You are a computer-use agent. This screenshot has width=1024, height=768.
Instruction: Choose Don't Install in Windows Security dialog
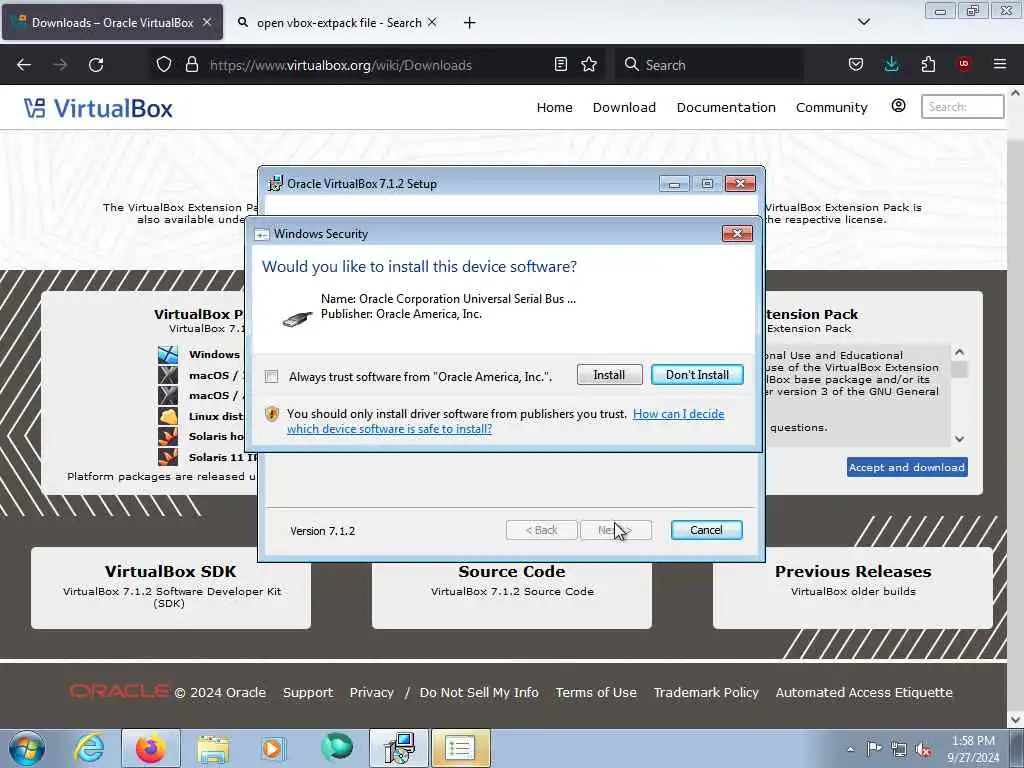coord(697,375)
